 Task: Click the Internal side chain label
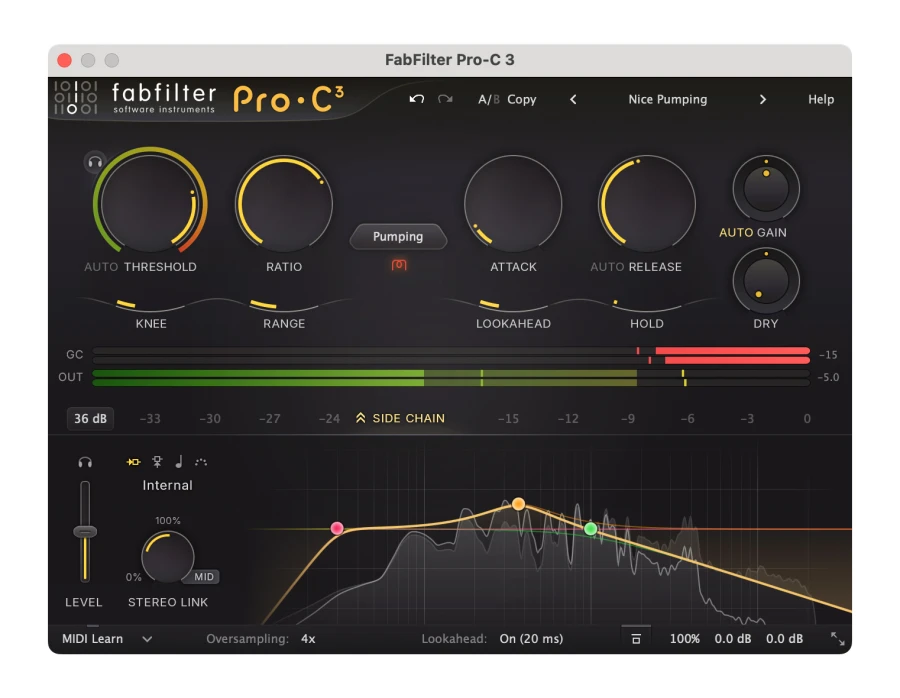(167, 486)
